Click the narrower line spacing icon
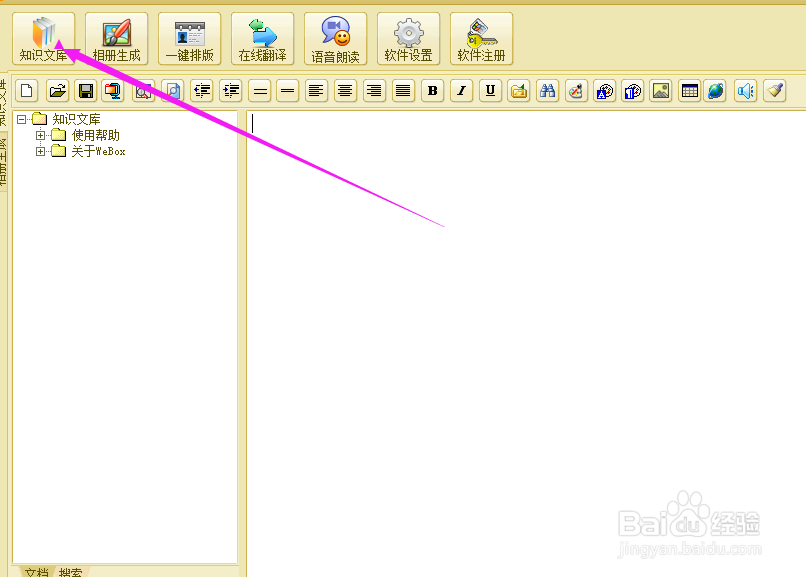Viewport: 806px width, 577px height. (x=288, y=91)
